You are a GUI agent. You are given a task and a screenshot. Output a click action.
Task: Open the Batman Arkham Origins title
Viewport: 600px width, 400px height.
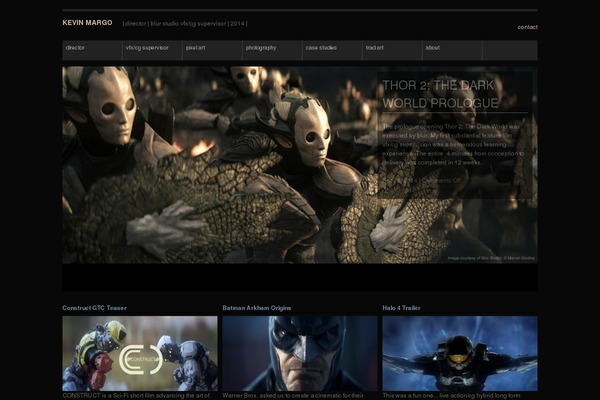click(257, 308)
